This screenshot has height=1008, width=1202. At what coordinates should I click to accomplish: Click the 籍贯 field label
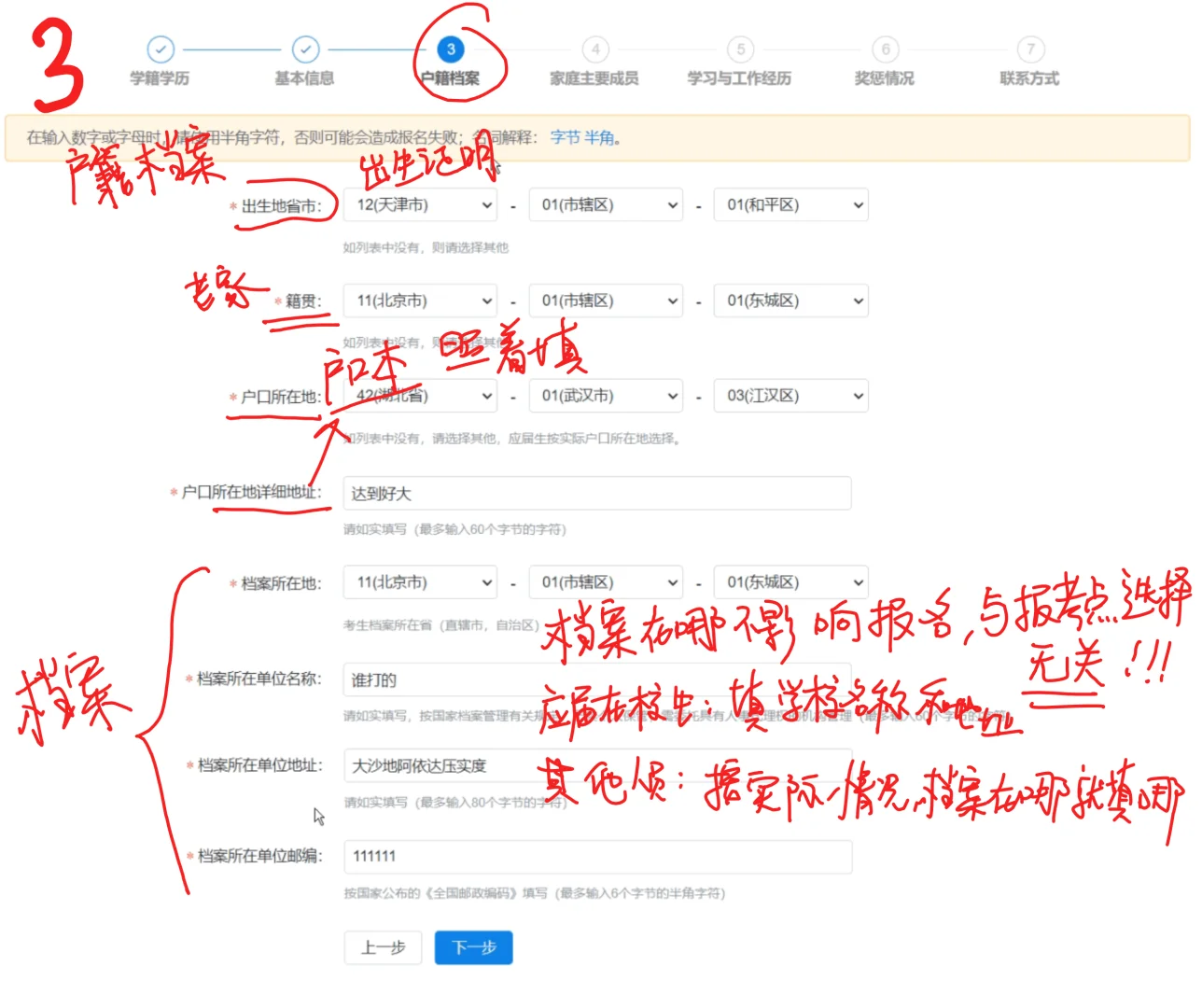[303, 301]
